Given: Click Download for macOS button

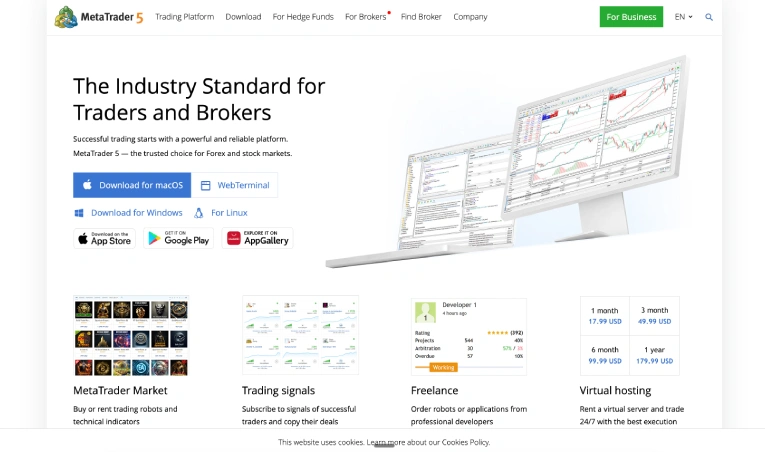Looking at the screenshot, I should click(132, 185).
